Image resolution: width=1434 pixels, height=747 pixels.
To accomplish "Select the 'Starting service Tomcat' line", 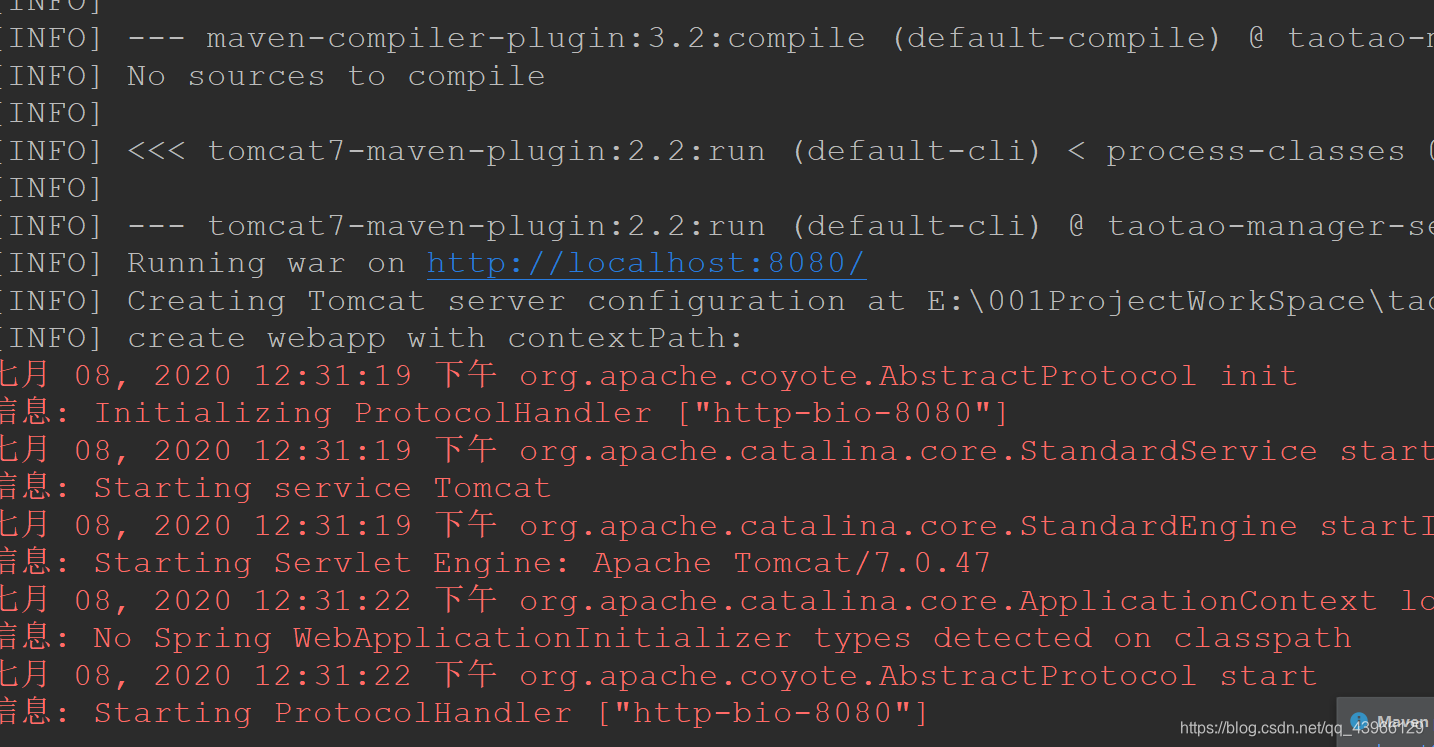I will (276, 488).
